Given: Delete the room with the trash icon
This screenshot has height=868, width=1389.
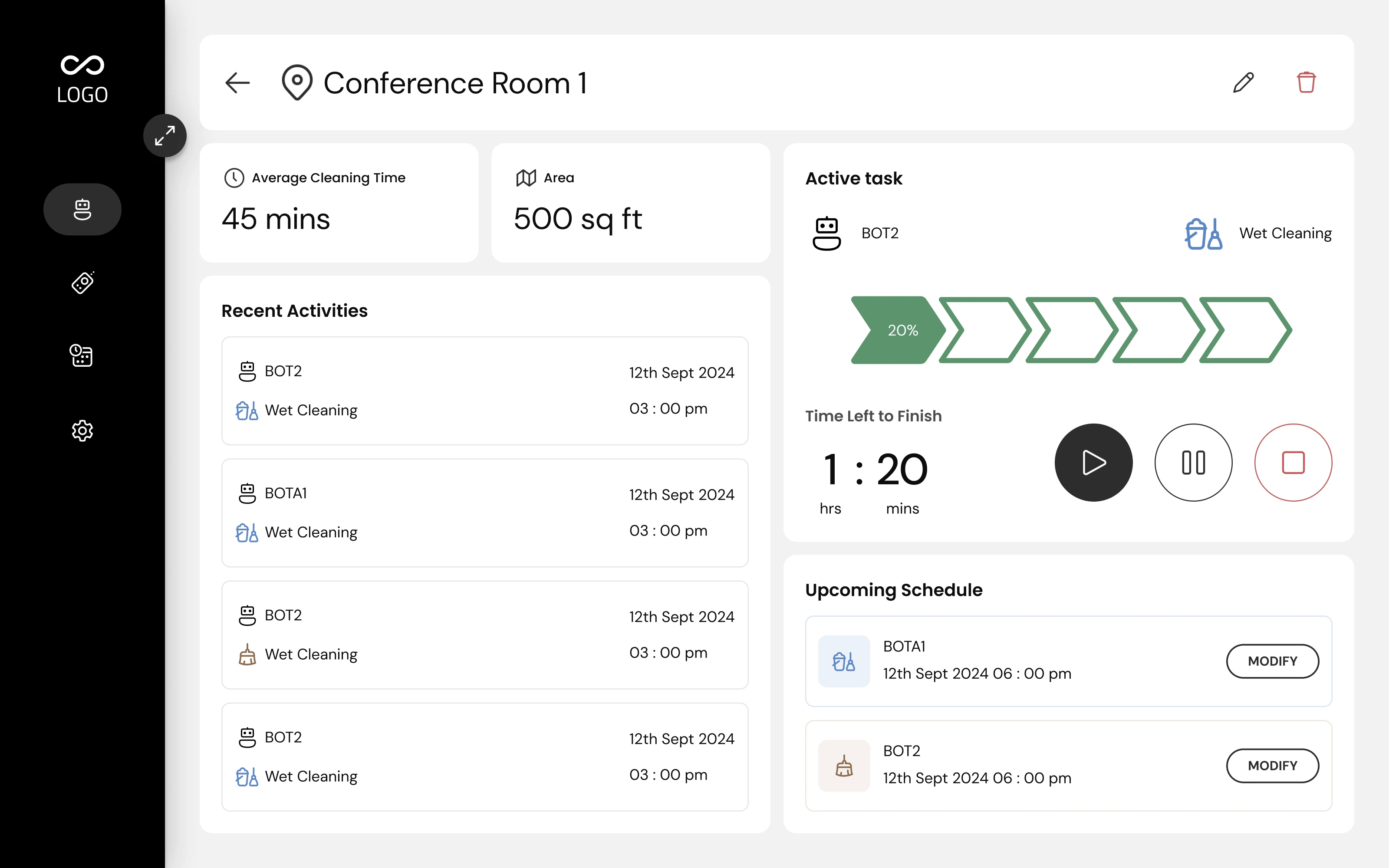Looking at the screenshot, I should 1307,82.
